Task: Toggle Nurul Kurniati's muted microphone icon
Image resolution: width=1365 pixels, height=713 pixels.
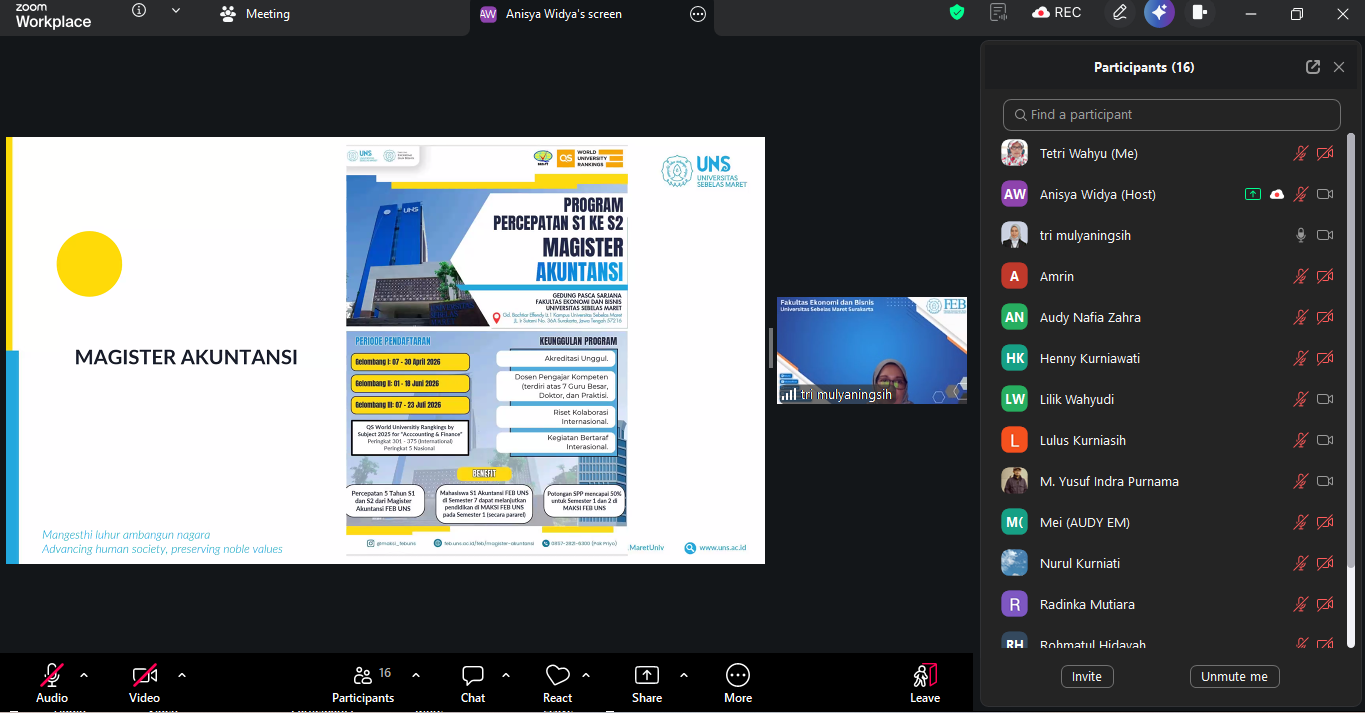Action: 1301,563
